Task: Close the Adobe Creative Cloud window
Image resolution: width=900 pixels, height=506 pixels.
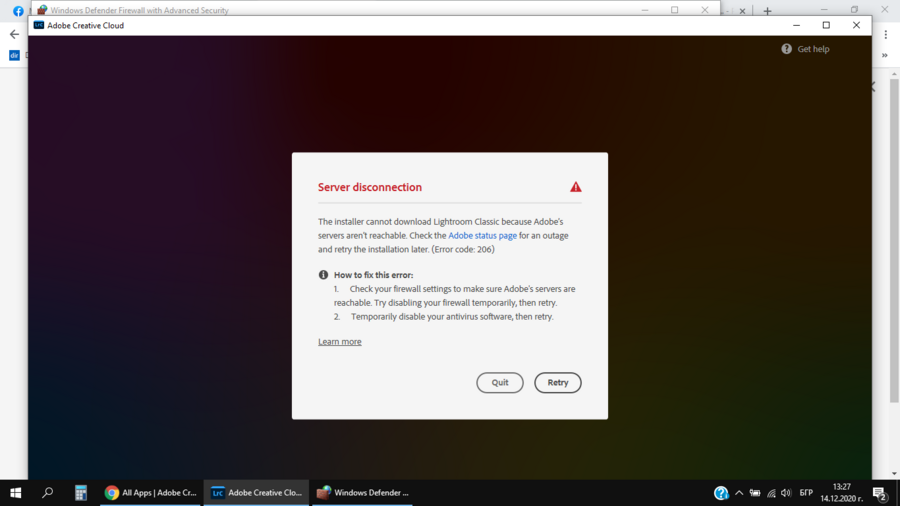Action: (x=856, y=25)
